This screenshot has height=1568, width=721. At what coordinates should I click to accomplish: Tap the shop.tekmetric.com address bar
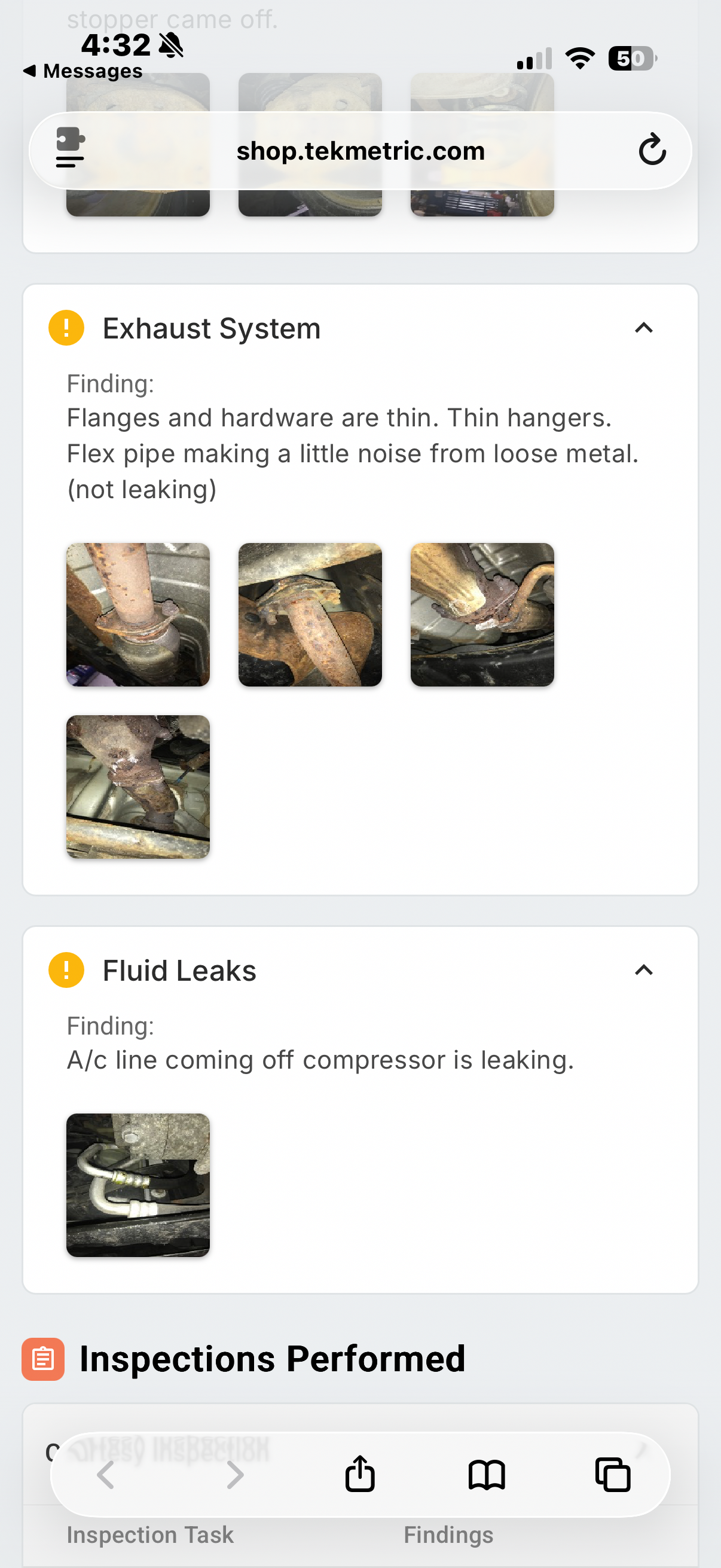click(x=360, y=151)
